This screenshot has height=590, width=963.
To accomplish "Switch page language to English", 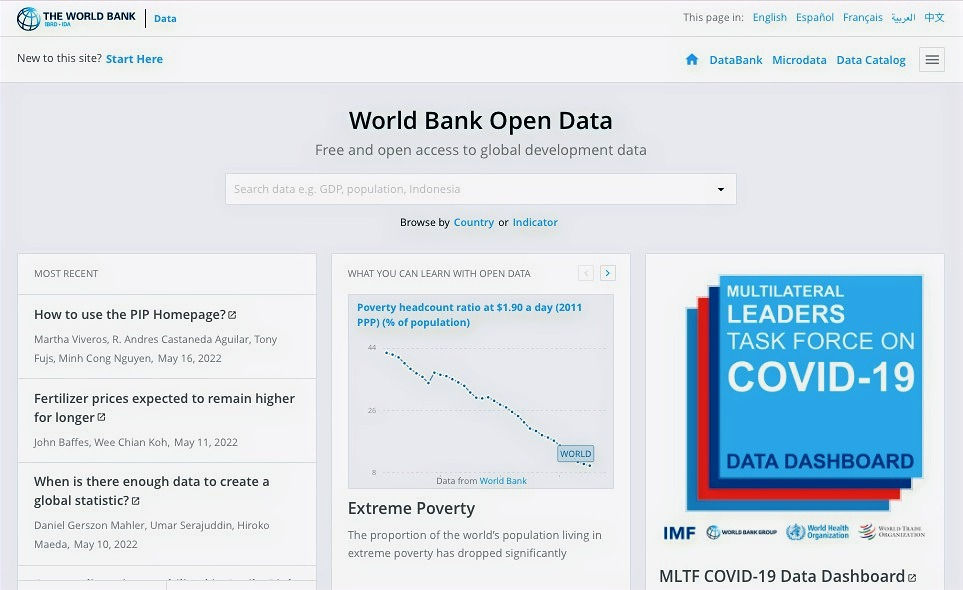I will (770, 17).
